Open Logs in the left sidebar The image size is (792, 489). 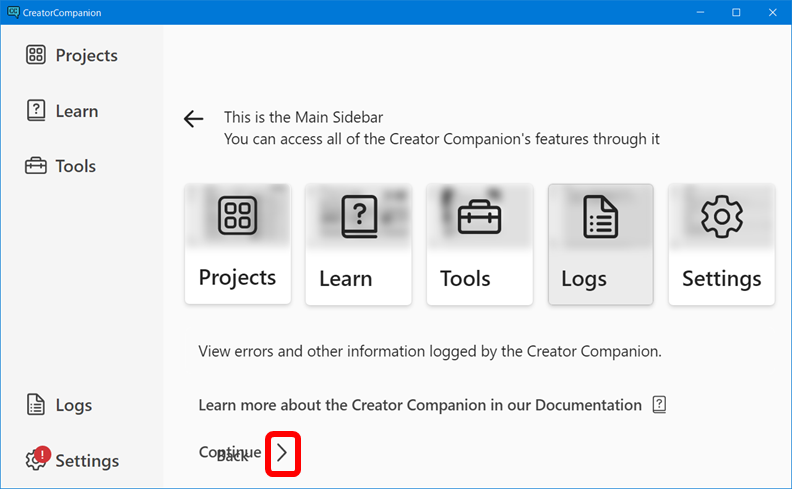[x=60, y=405]
